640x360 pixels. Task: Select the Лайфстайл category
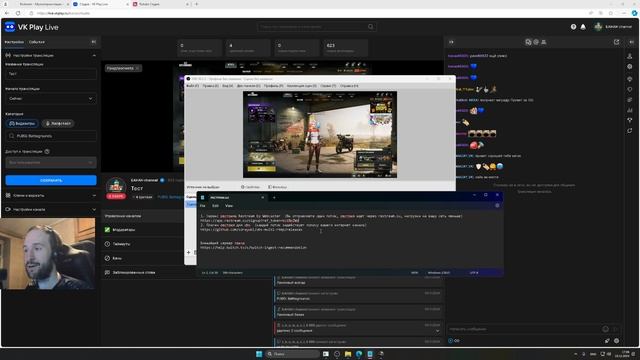click(58, 123)
